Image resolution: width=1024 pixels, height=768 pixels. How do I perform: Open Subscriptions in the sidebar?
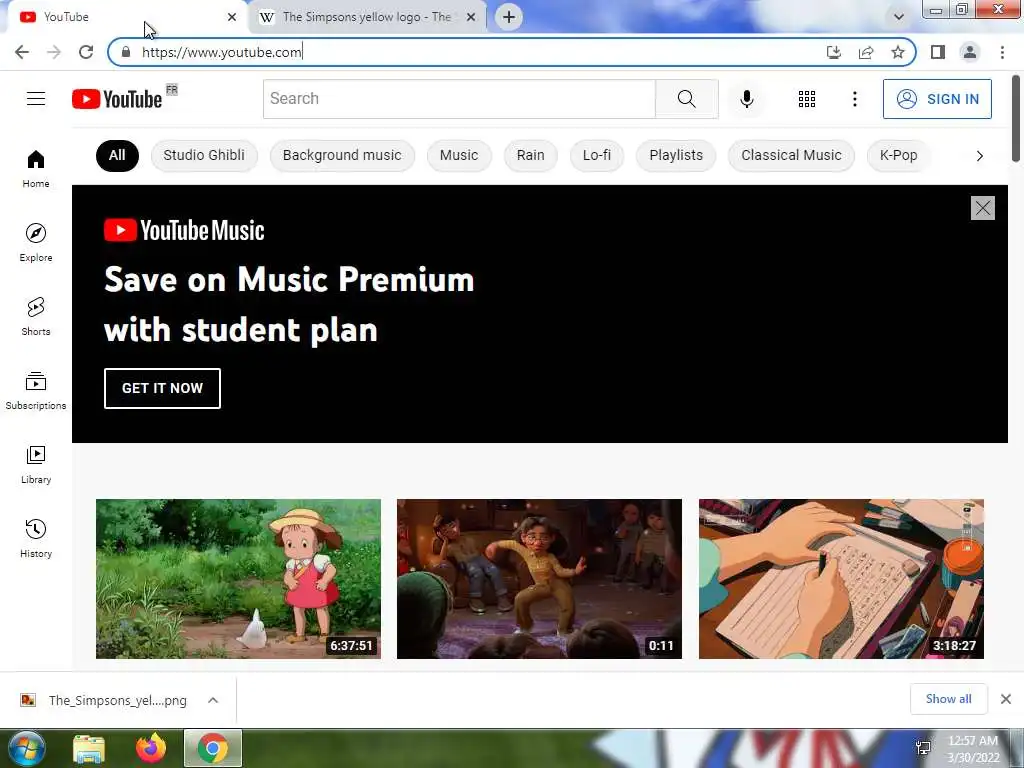(36, 391)
